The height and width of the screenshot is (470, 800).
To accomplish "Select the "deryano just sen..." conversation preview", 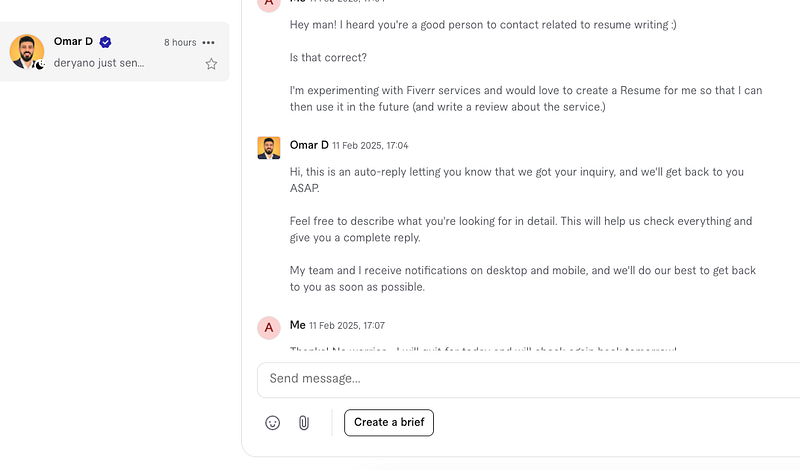I will point(99,63).
